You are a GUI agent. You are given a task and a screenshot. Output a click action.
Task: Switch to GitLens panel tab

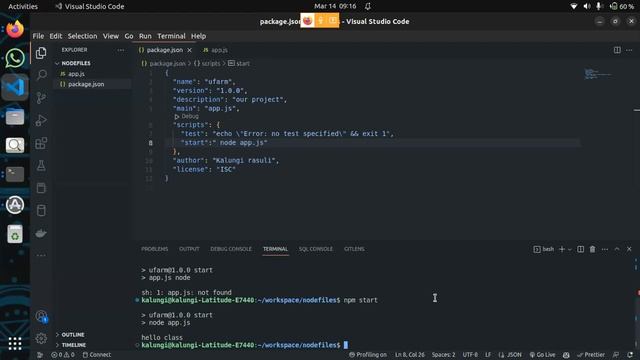pyautogui.click(x=354, y=249)
